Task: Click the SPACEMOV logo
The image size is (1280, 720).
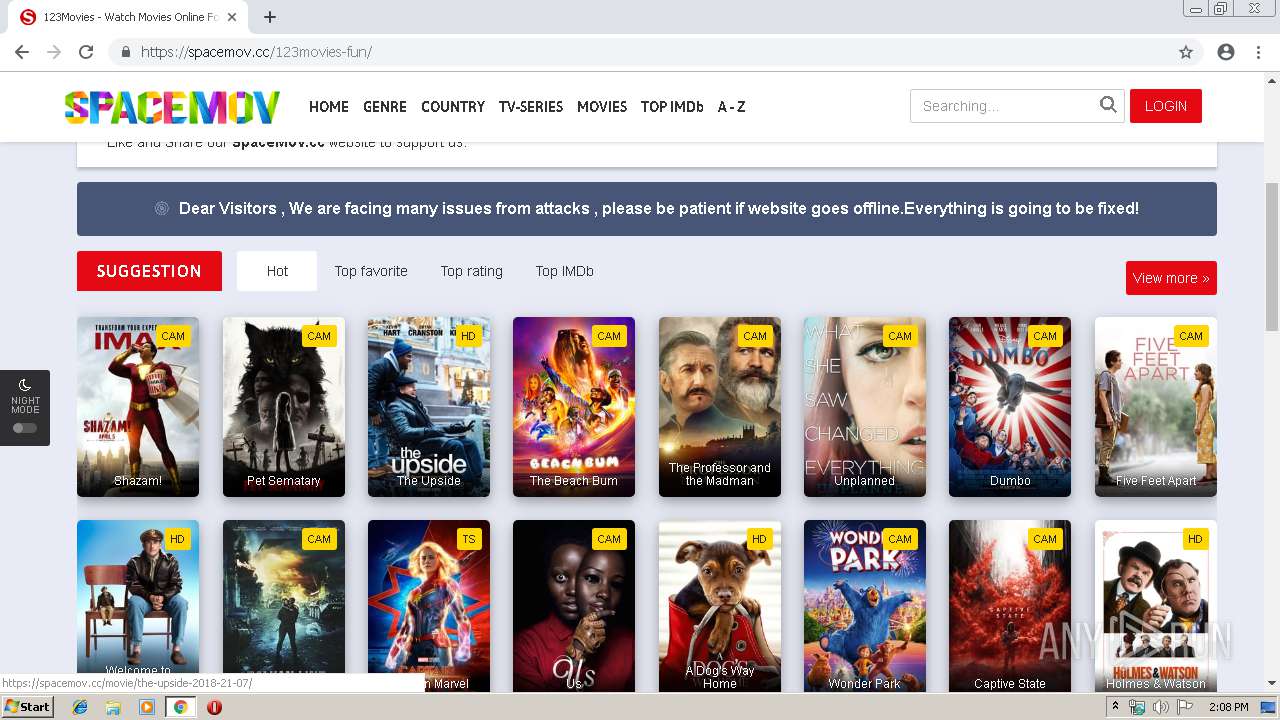Action: pyautogui.click(x=172, y=107)
